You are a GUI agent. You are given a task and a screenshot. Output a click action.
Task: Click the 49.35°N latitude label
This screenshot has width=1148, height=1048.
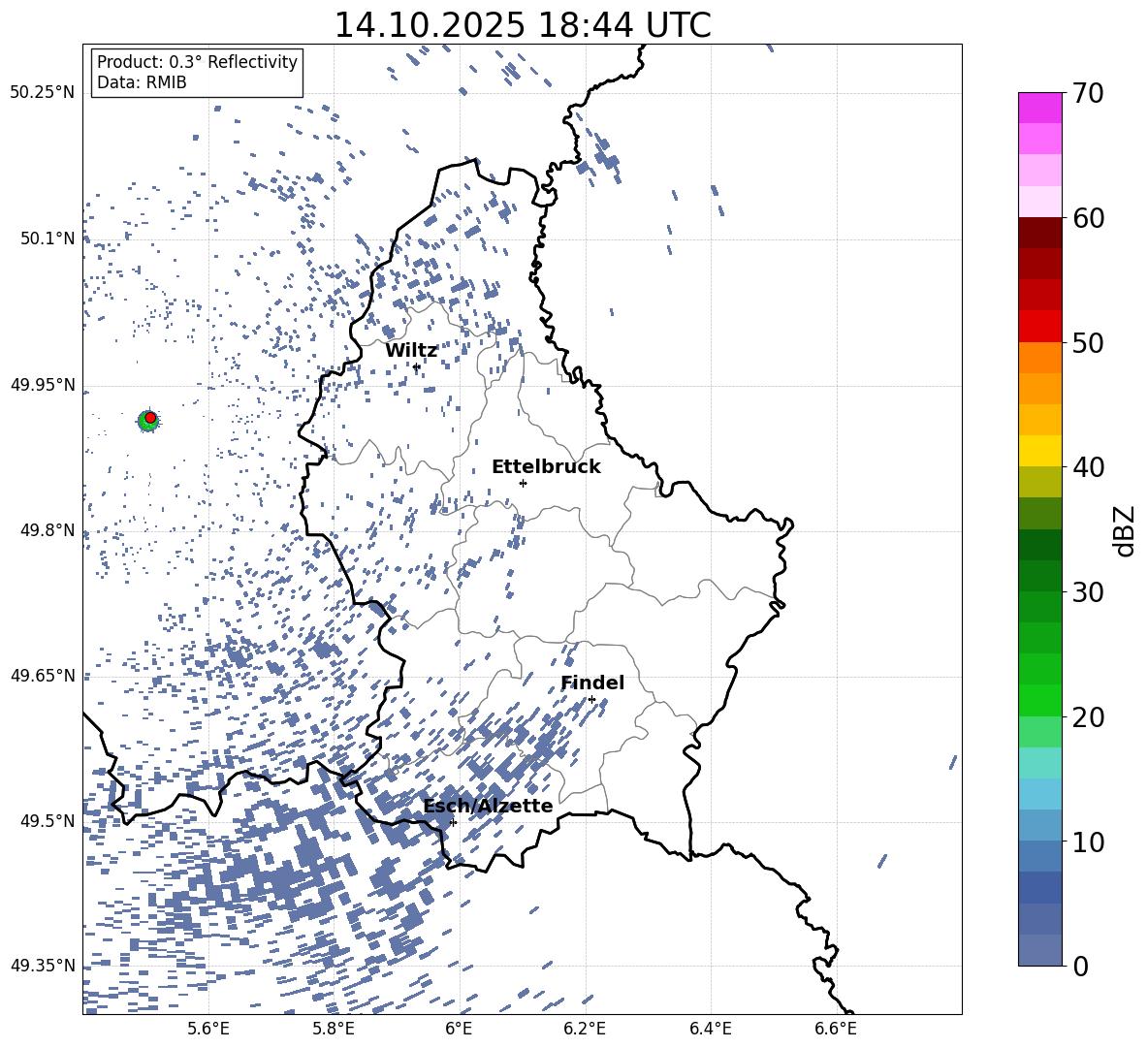click(43, 966)
